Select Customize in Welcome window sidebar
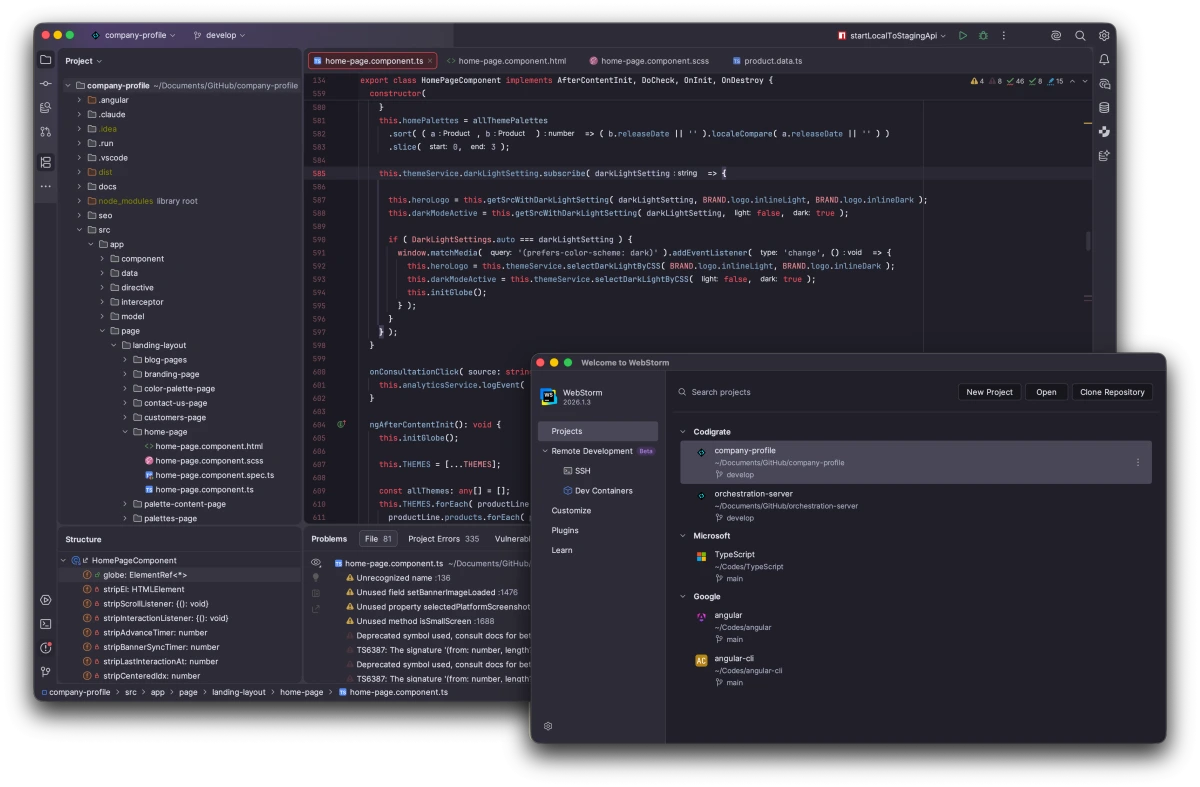 tap(571, 510)
